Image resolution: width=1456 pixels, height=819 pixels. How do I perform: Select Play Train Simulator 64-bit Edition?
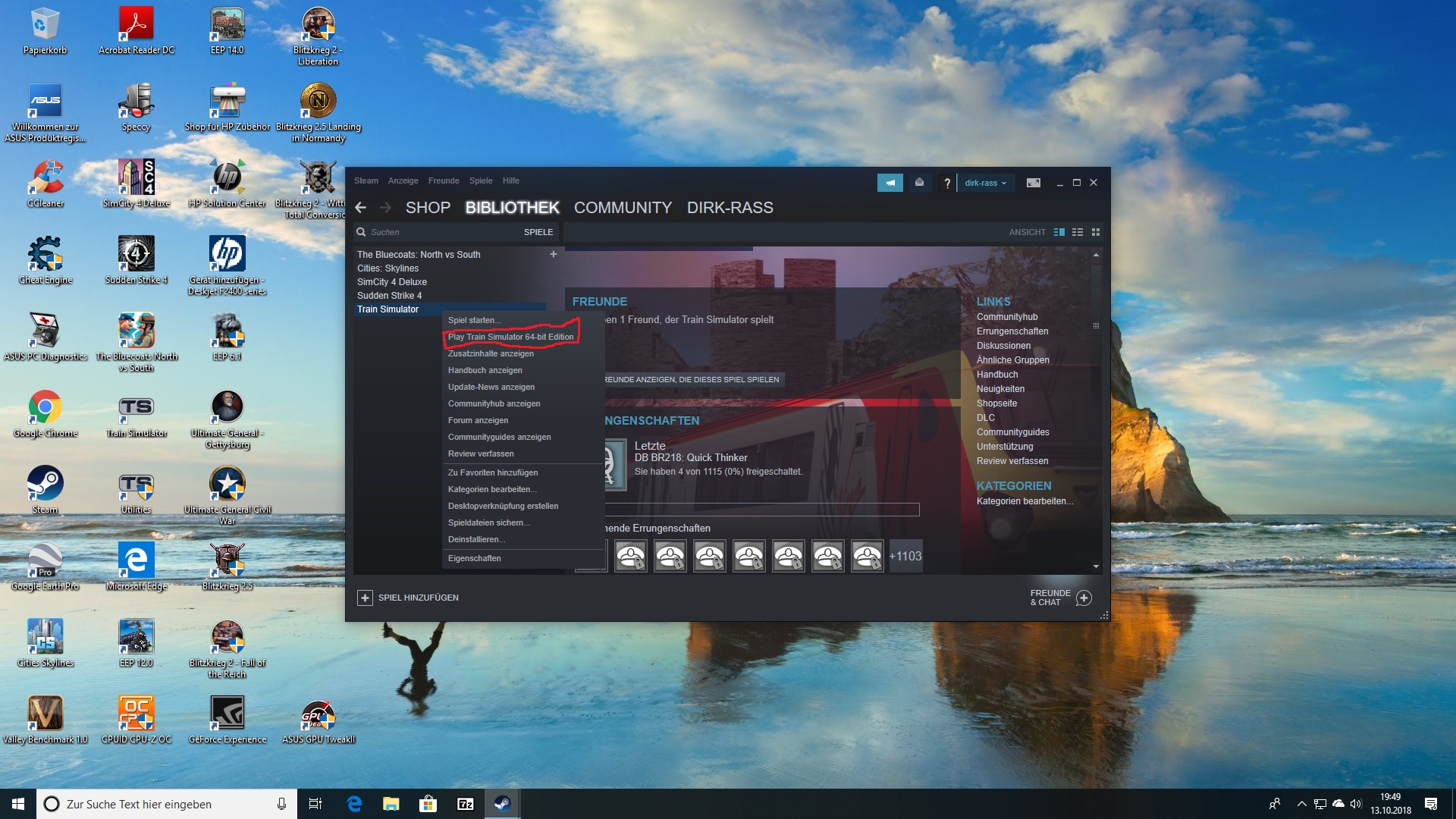coord(510,337)
